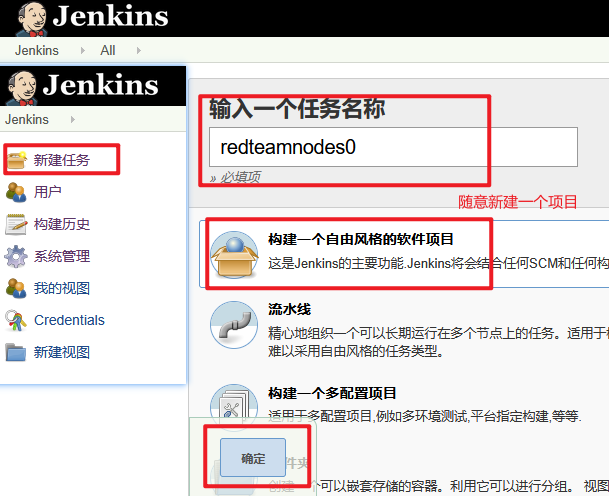Click the 用户 people icon
The height and width of the screenshot is (496, 609).
click(x=17, y=192)
